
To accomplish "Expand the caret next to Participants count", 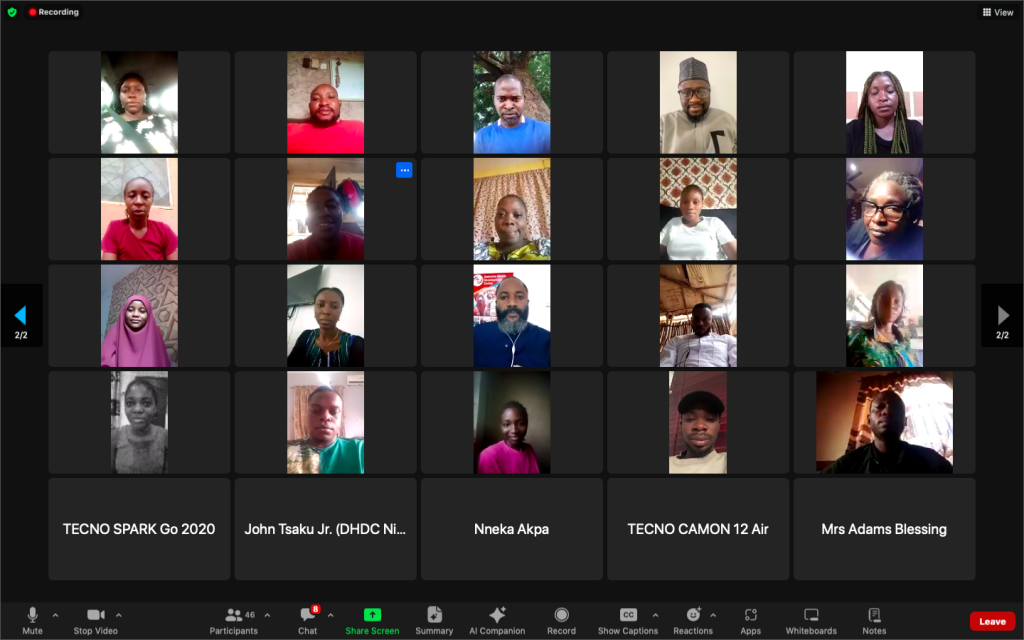I will pos(267,615).
